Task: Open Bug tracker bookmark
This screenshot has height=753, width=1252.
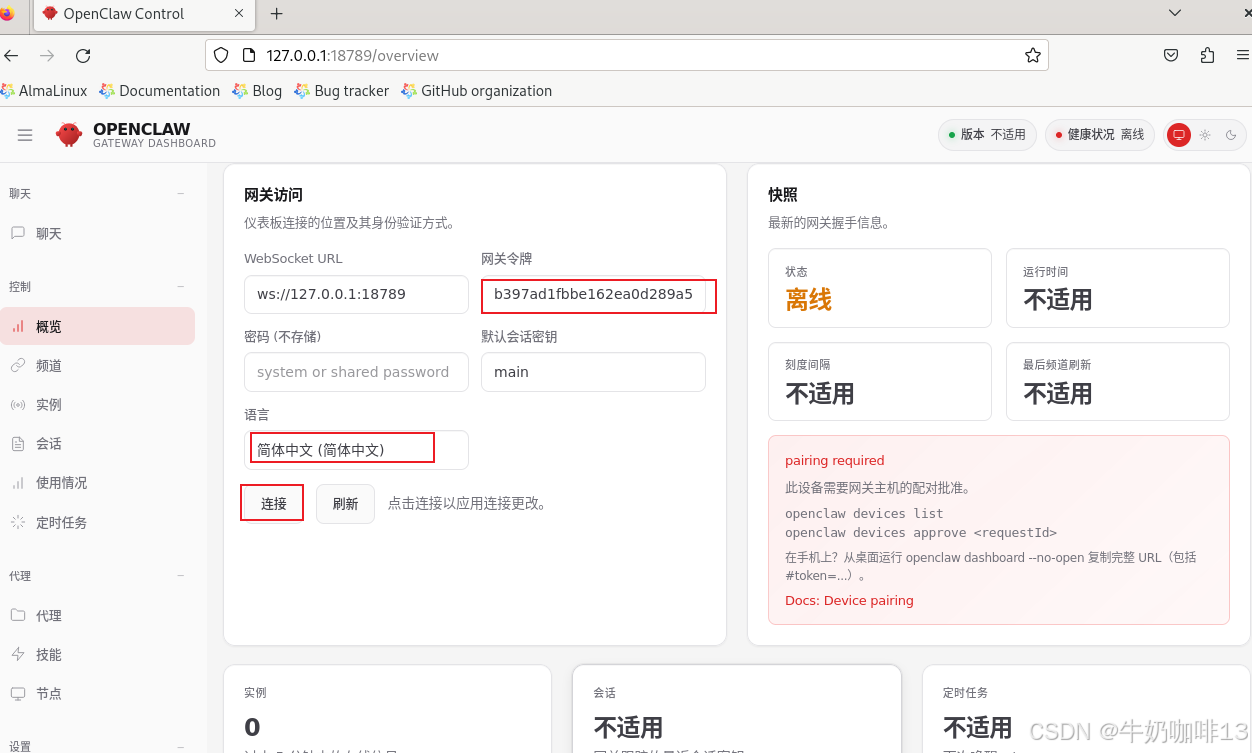Action: click(342, 90)
